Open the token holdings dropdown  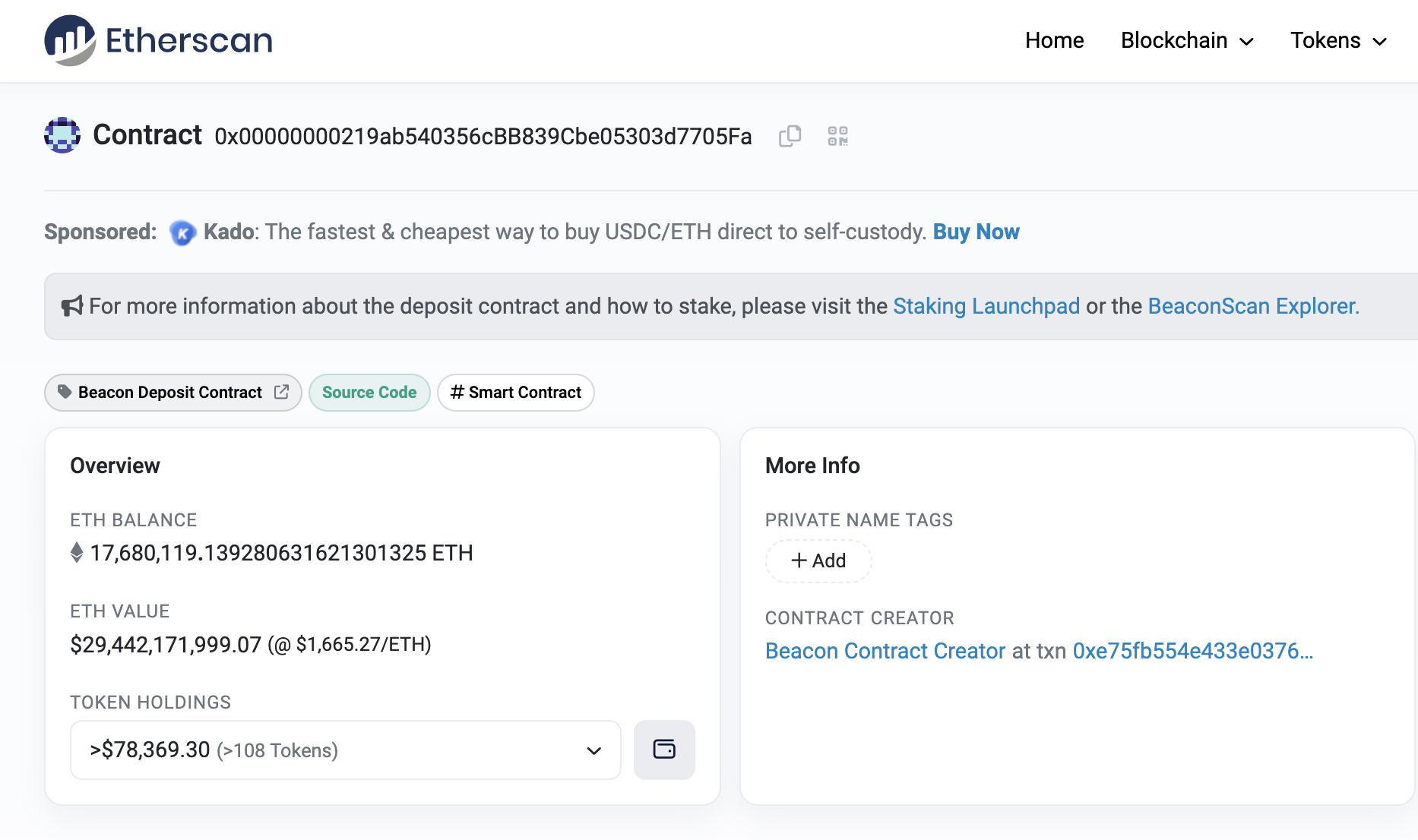point(346,750)
